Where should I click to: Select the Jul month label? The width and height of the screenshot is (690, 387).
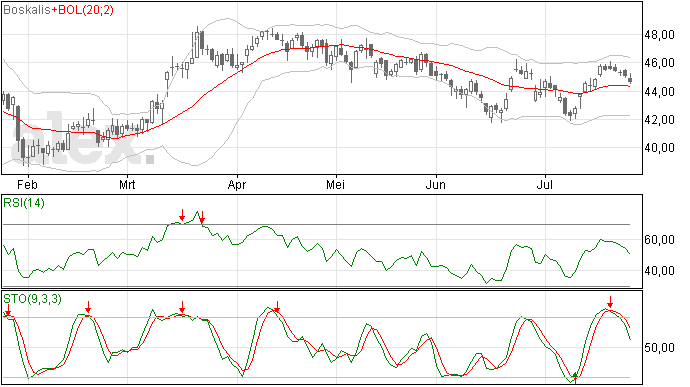544,184
